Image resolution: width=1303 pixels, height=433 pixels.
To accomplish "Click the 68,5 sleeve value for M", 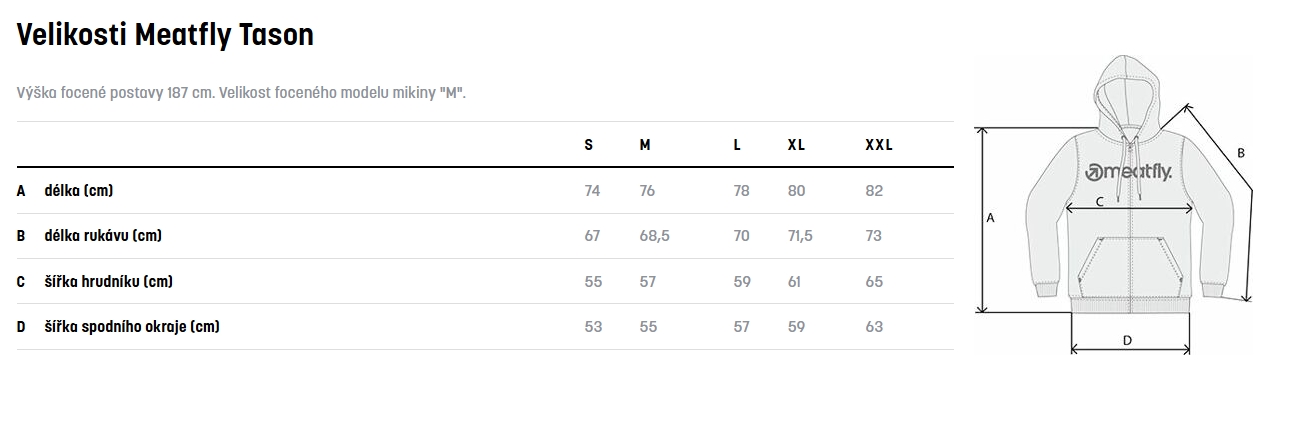I will click(654, 236).
